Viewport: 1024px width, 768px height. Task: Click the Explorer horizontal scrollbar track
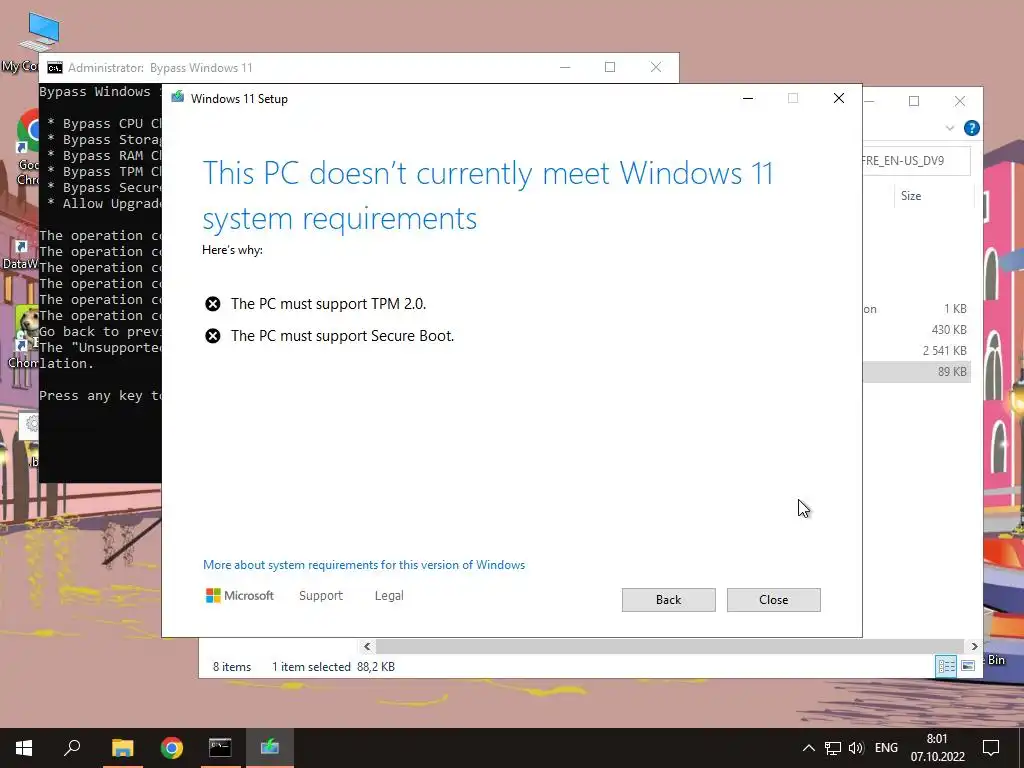click(671, 647)
